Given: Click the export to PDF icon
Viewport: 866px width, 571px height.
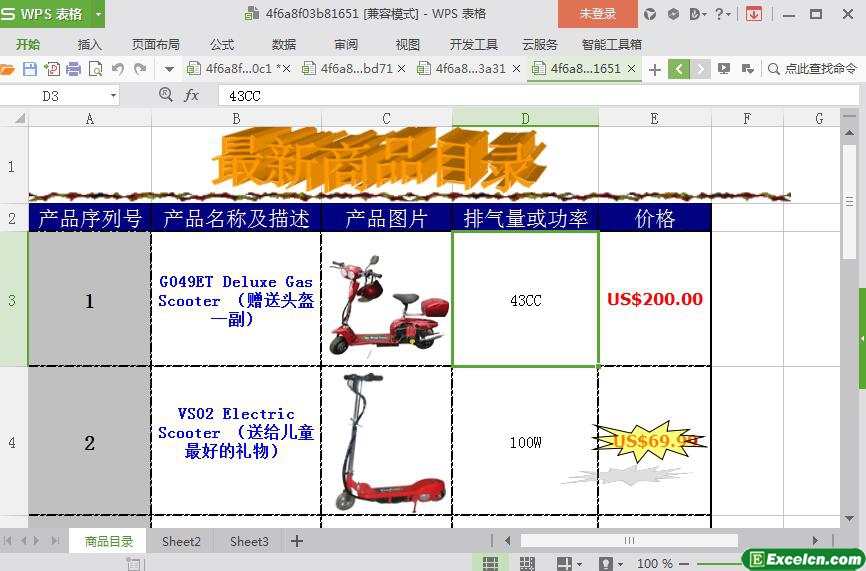Looking at the screenshot, I should coord(52,69).
